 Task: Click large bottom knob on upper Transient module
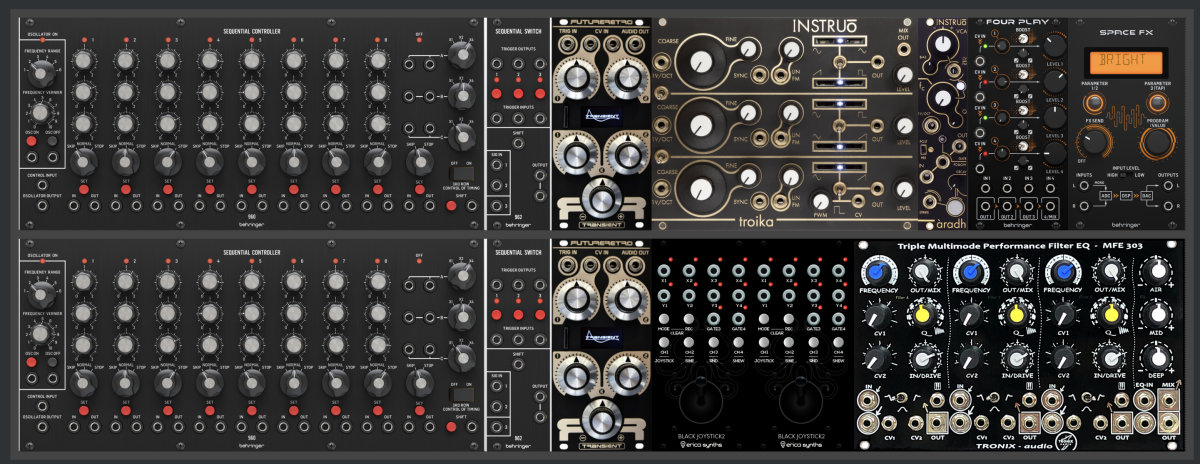click(x=601, y=198)
